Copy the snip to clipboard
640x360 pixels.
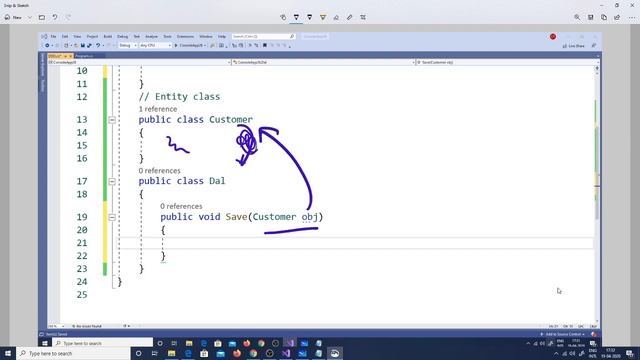(604, 18)
